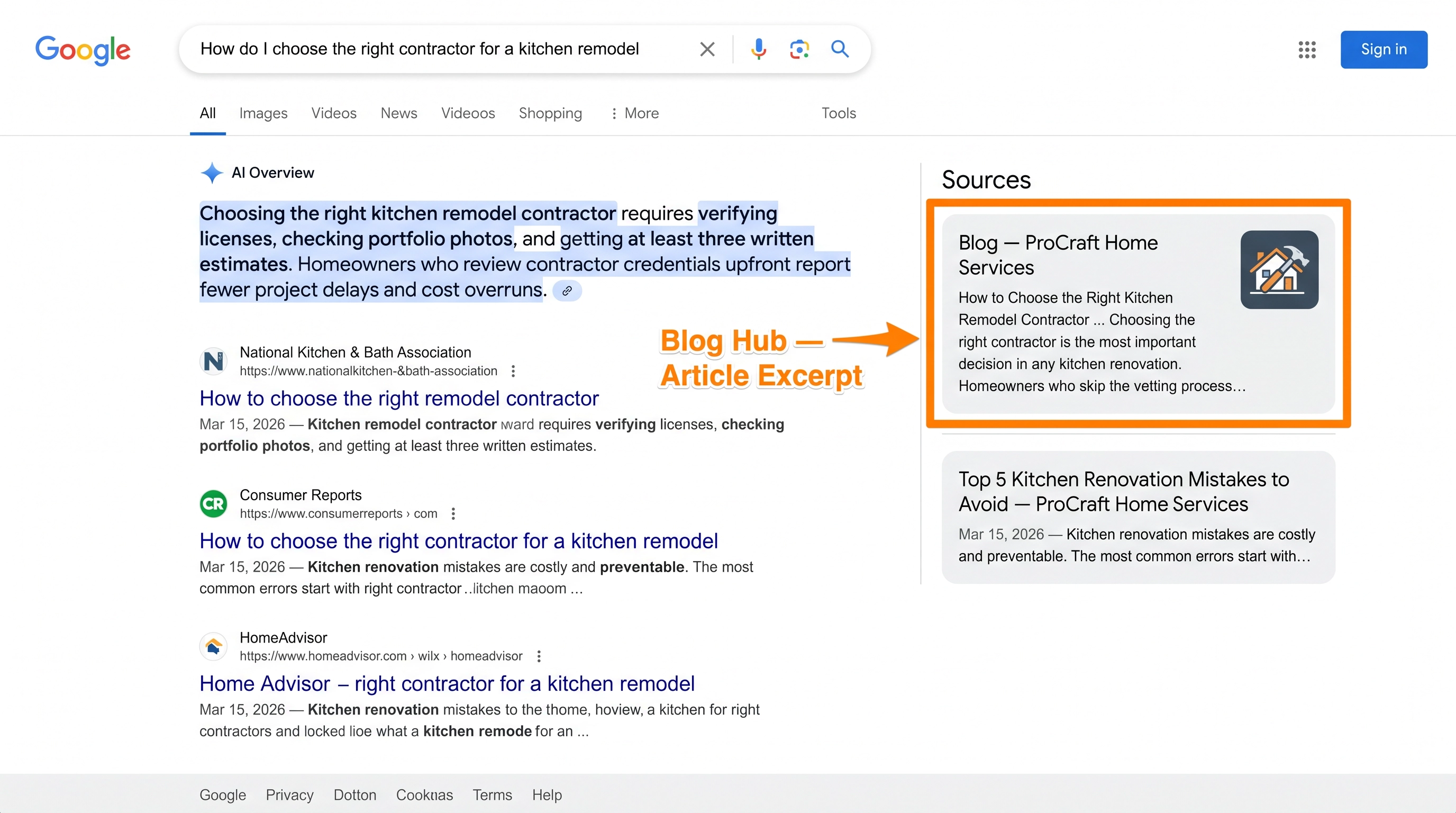Click the ProCraft house-and-hammer logo thumbnail

coord(1279,270)
